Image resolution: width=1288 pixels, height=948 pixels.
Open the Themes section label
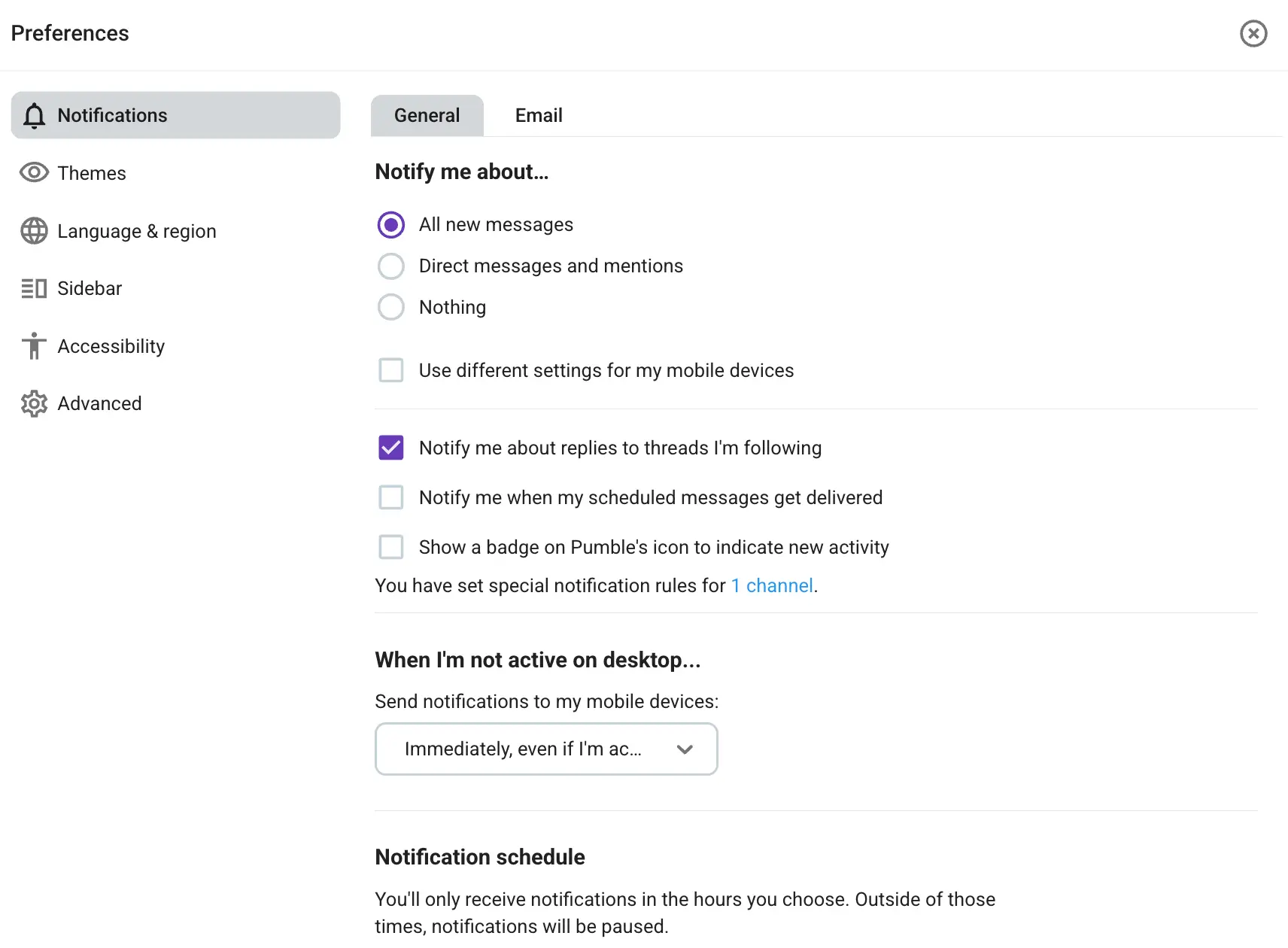[92, 173]
